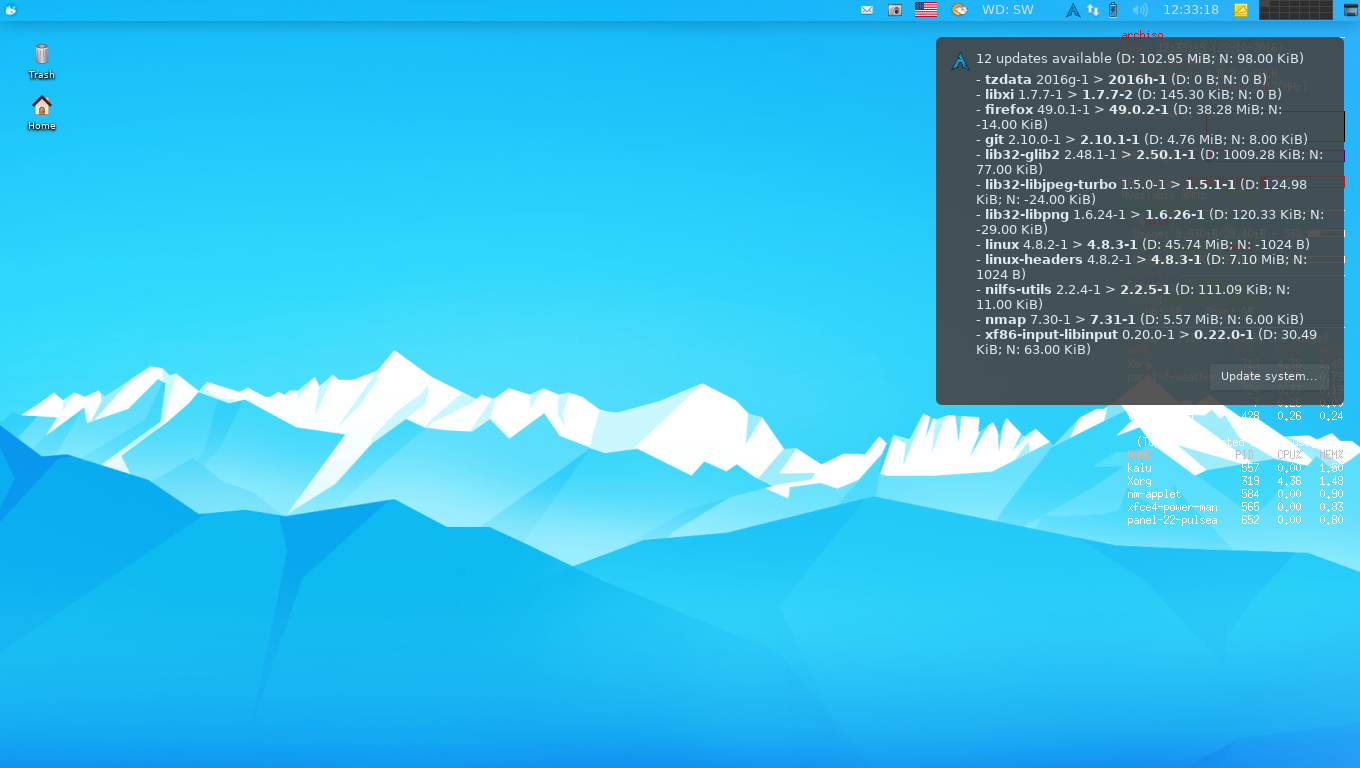The width and height of the screenshot is (1360, 768).
Task: Open the volume control speaker icon
Action: (1140, 10)
